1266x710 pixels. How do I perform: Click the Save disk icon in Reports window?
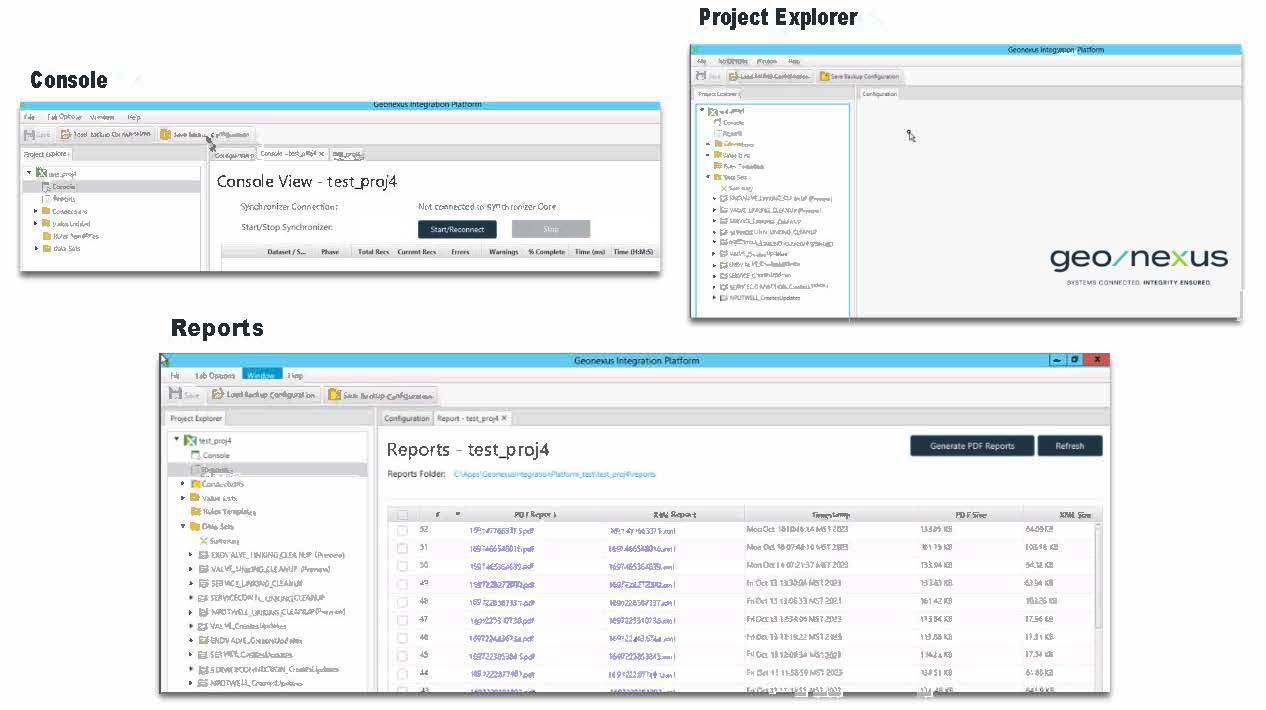176,394
